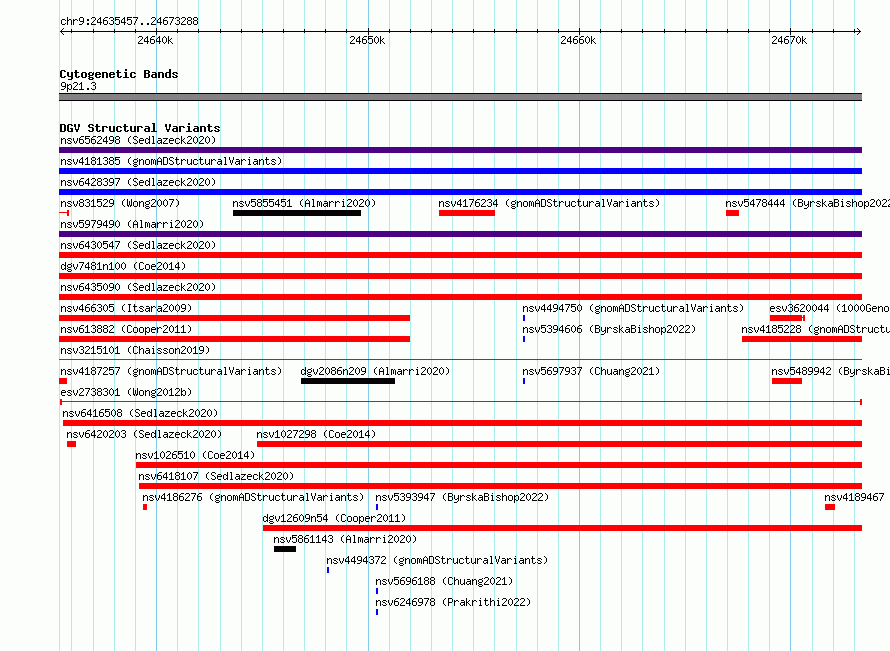
Task: Select the nsv4185228 red variant bar
Action: 802,339
